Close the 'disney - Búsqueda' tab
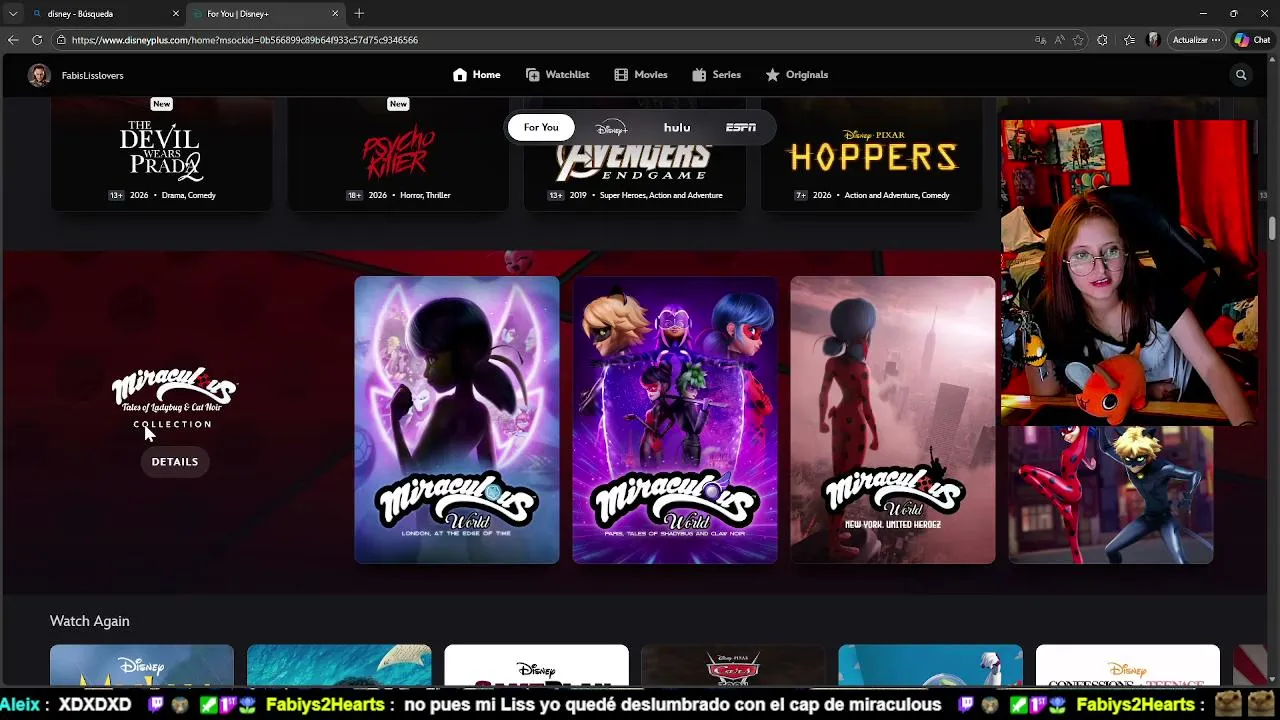1280x720 pixels. click(176, 14)
